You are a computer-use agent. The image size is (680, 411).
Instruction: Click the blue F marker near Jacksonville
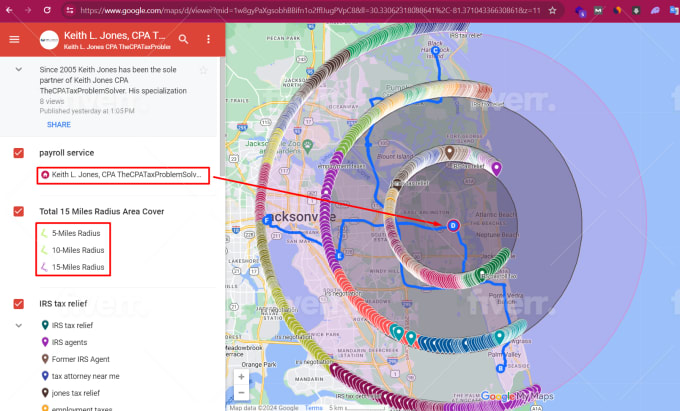click(267, 220)
